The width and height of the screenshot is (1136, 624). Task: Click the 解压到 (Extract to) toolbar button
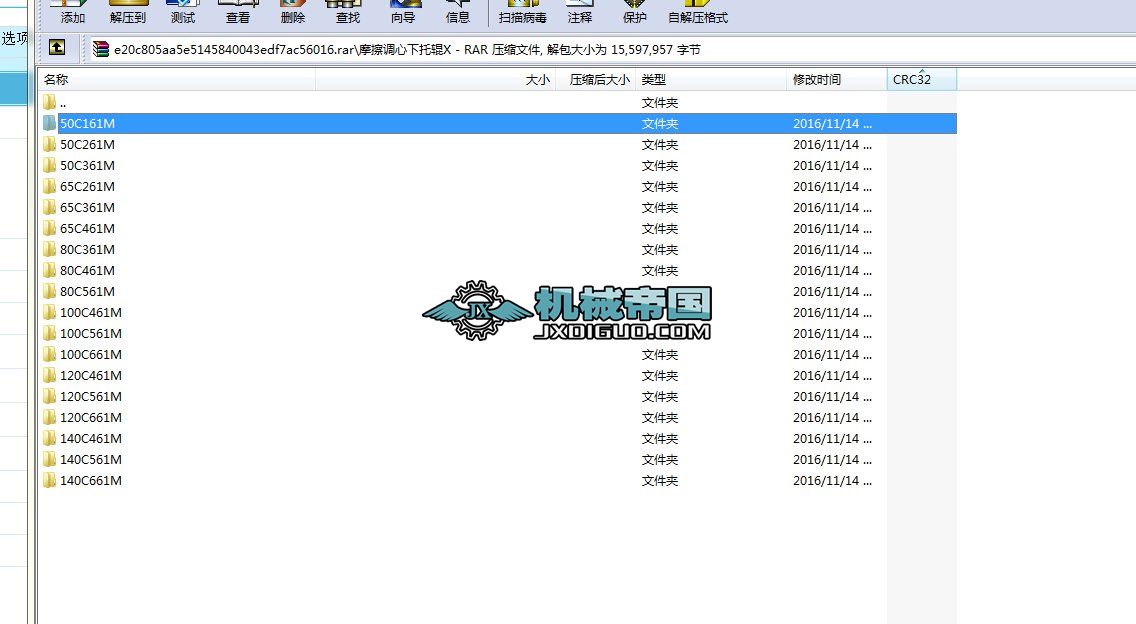pos(128,12)
